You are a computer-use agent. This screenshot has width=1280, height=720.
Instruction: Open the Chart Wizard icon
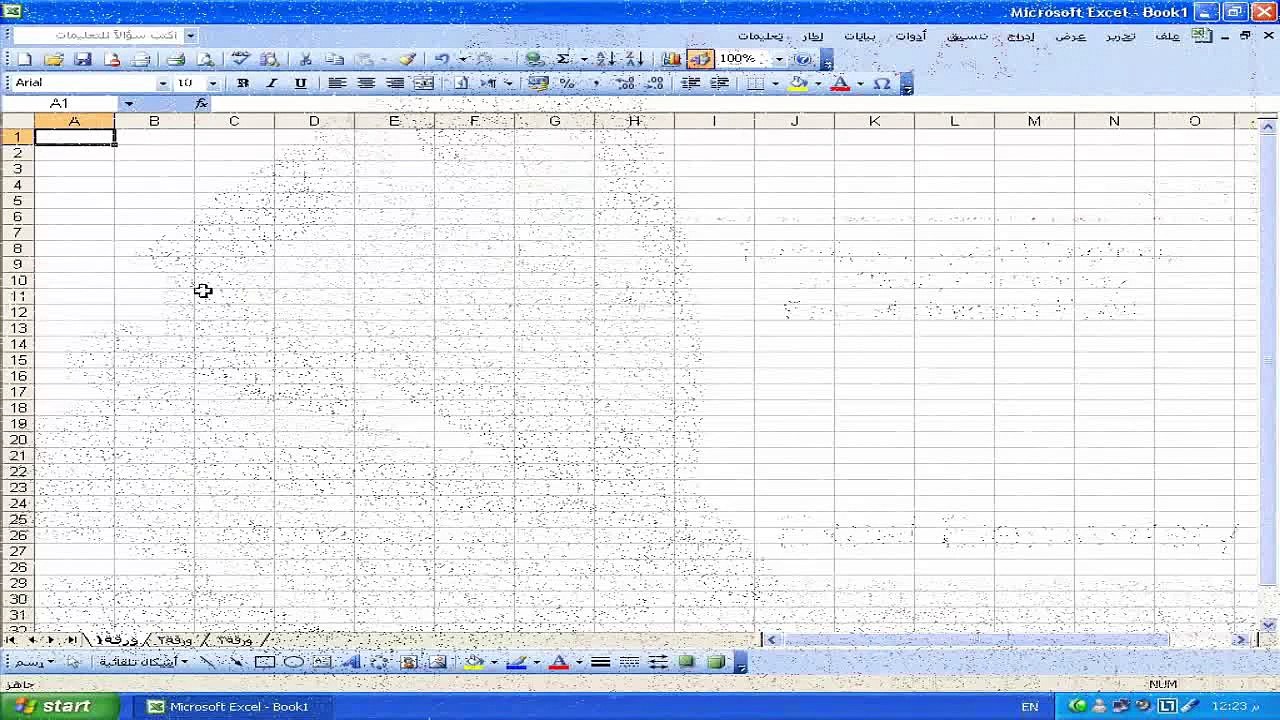(671, 60)
